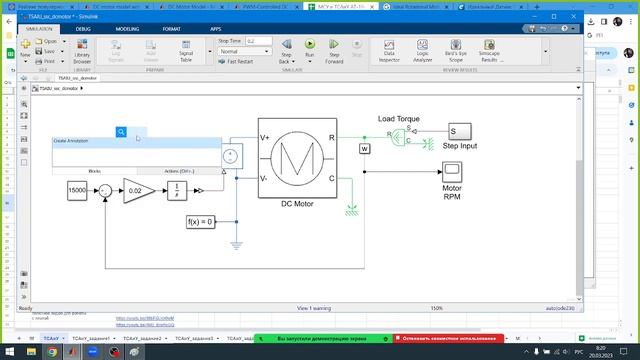Image resolution: width=640 pixels, height=360 pixels.
Task: Click the Help question mark icon
Action: tap(564, 29)
